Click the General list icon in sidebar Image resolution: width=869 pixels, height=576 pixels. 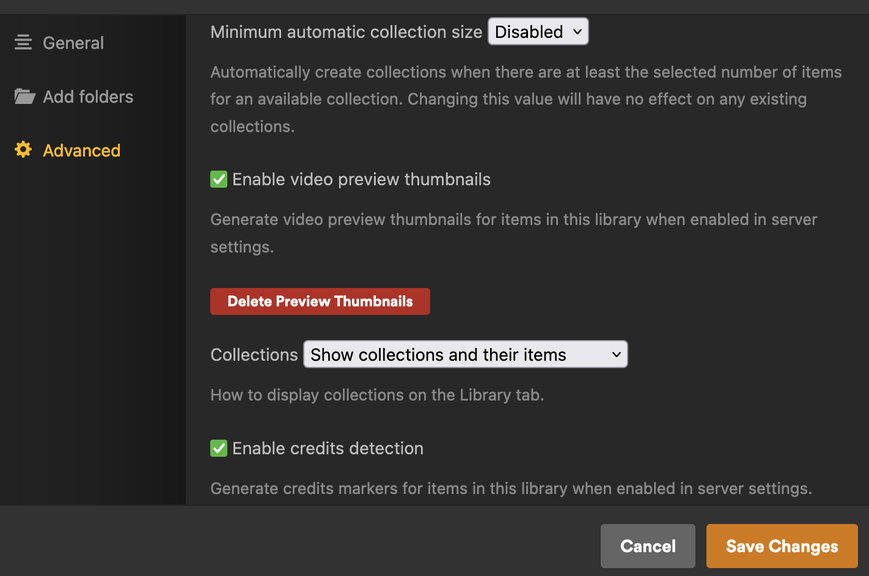click(23, 42)
